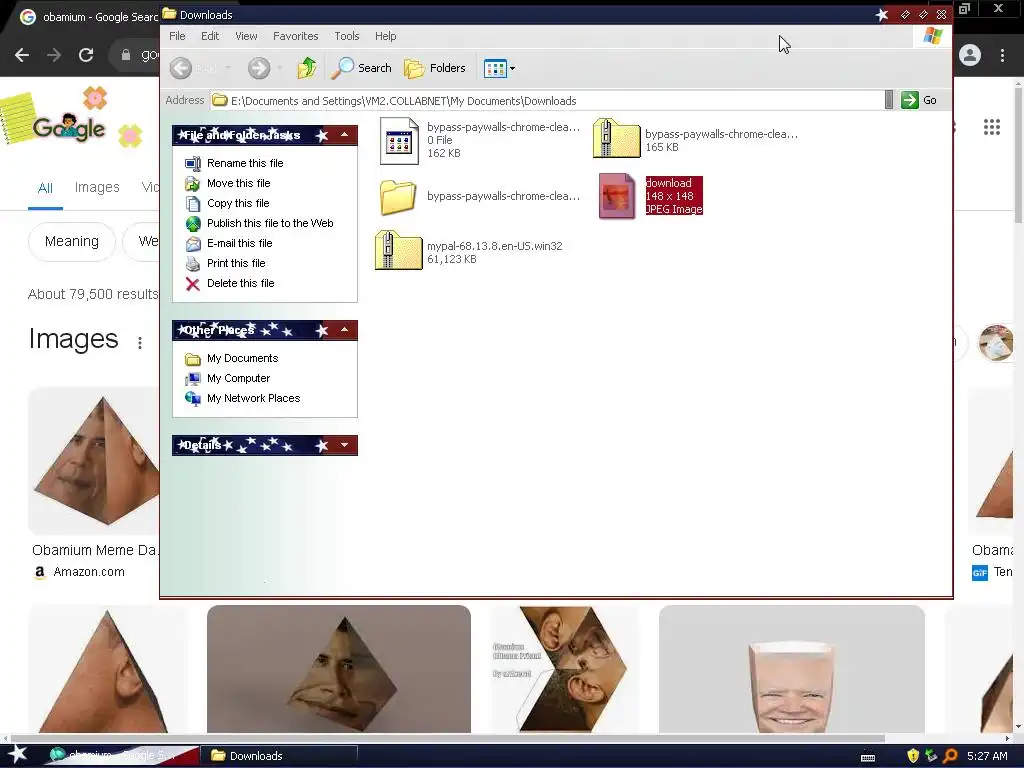Reload the Chrome page
This screenshot has width=1024, height=768.
pyautogui.click(x=86, y=55)
